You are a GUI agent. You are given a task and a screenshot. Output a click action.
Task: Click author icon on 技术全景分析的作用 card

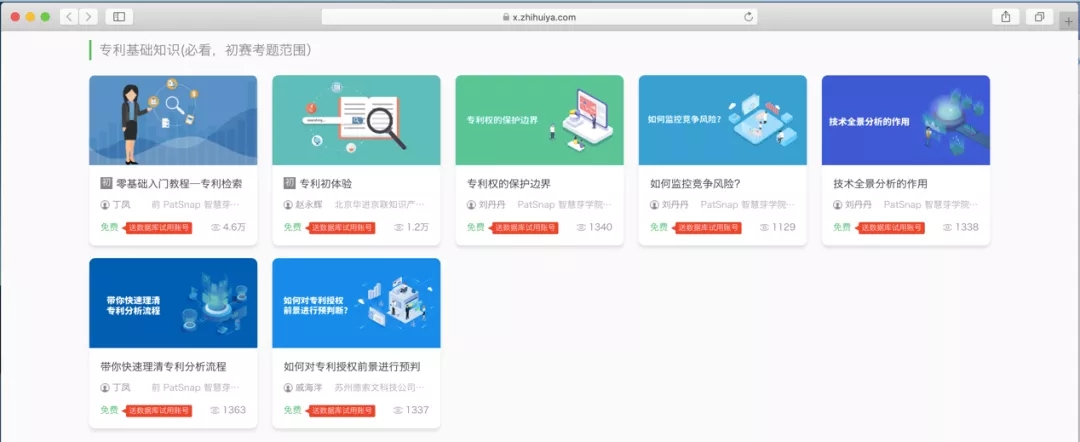tap(838, 205)
